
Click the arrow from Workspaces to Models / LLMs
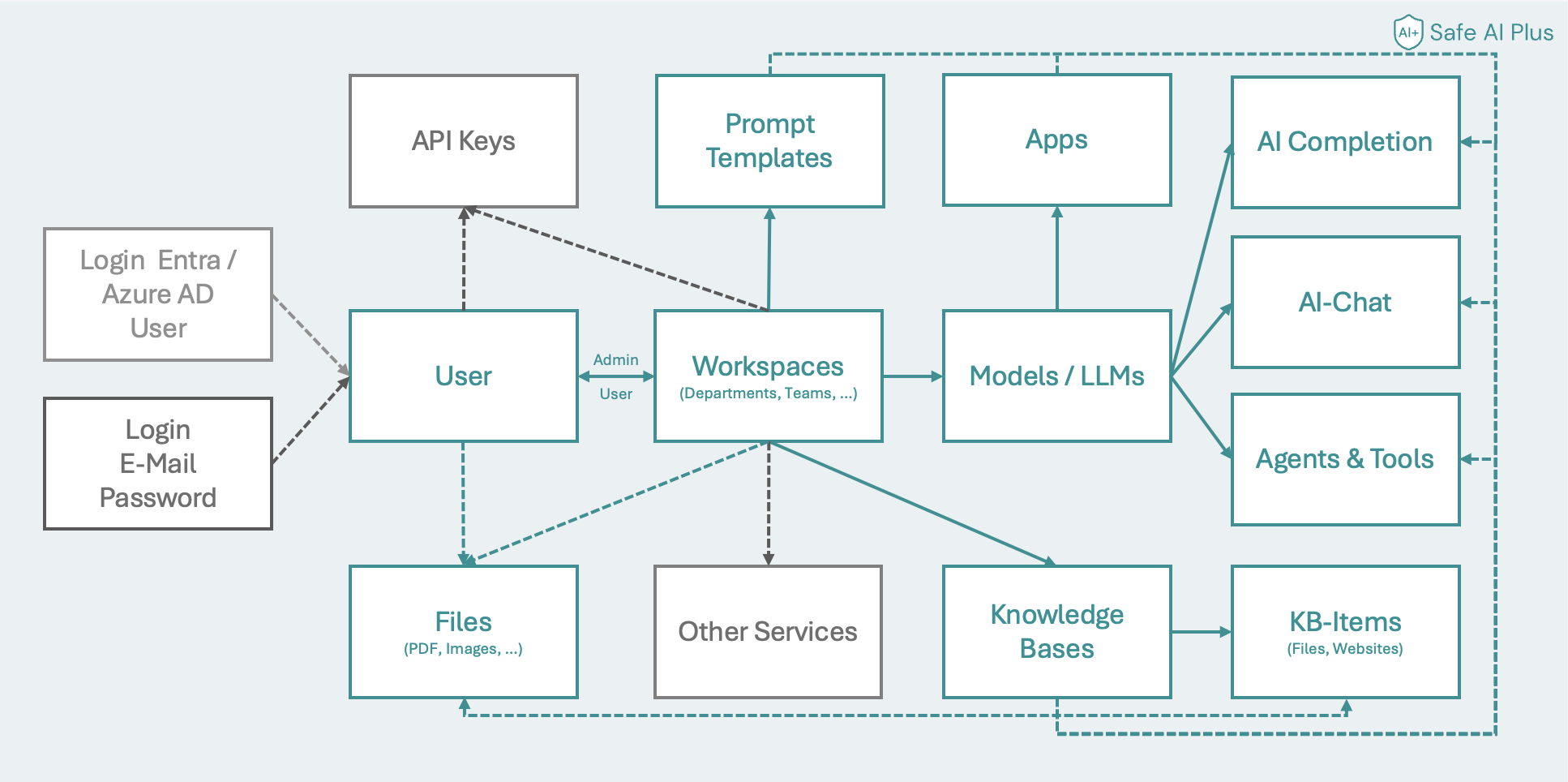(x=912, y=376)
